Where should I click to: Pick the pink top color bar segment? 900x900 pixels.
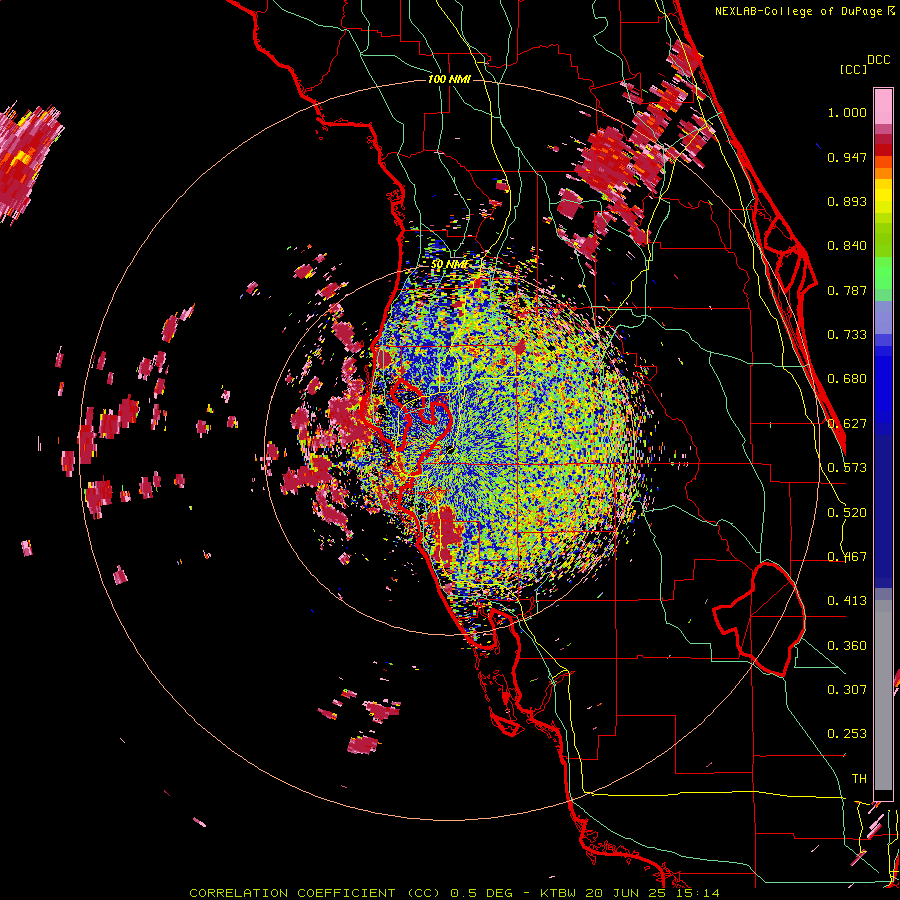[883, 107]
